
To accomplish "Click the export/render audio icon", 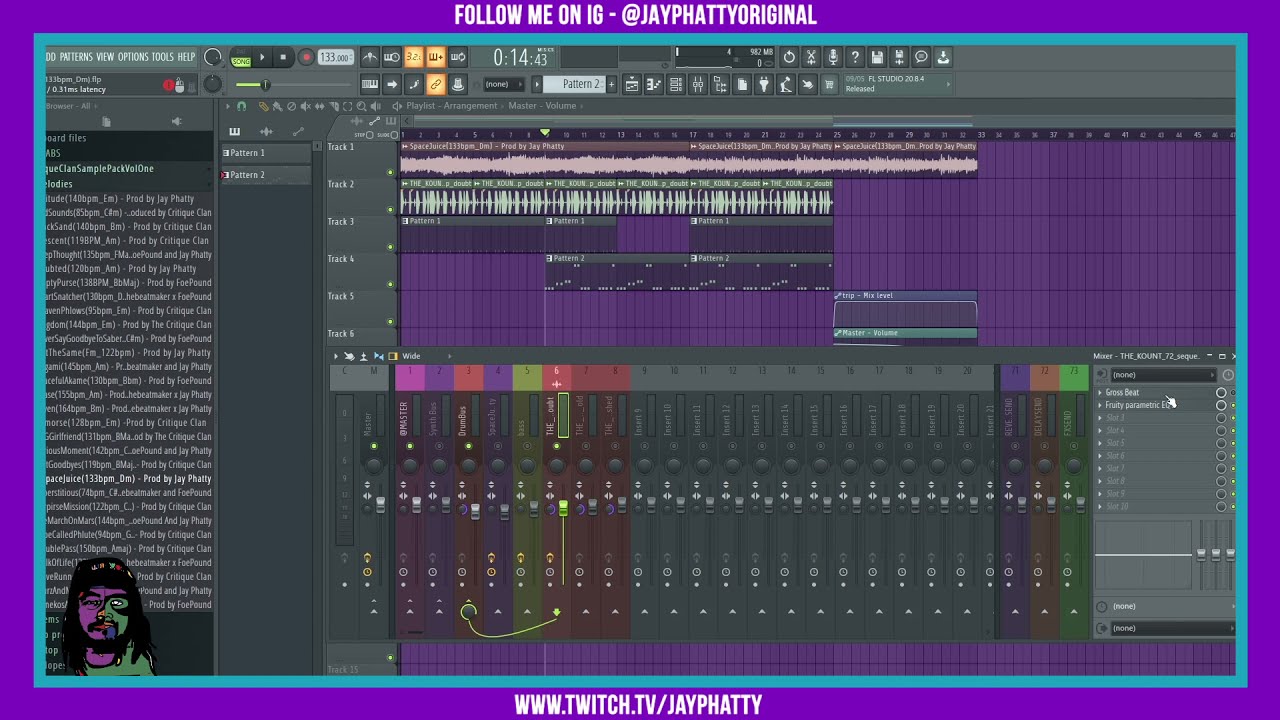I will click(x=899, y=58).
